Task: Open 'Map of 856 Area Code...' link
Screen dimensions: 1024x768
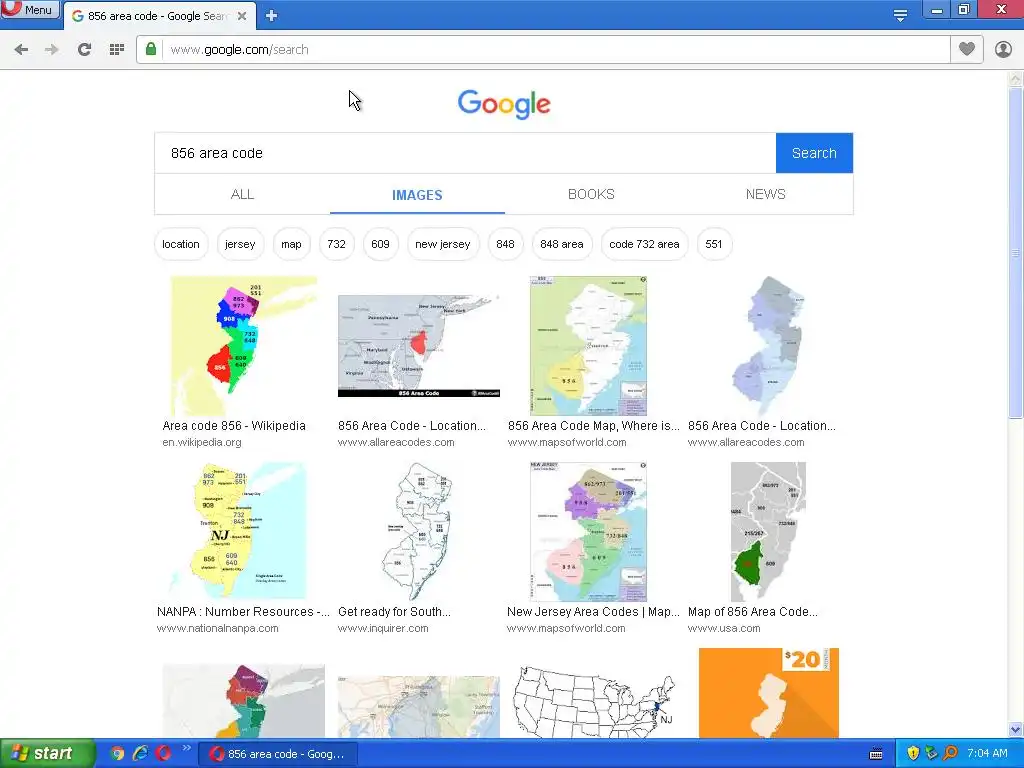Action: (x=752, y=612)
